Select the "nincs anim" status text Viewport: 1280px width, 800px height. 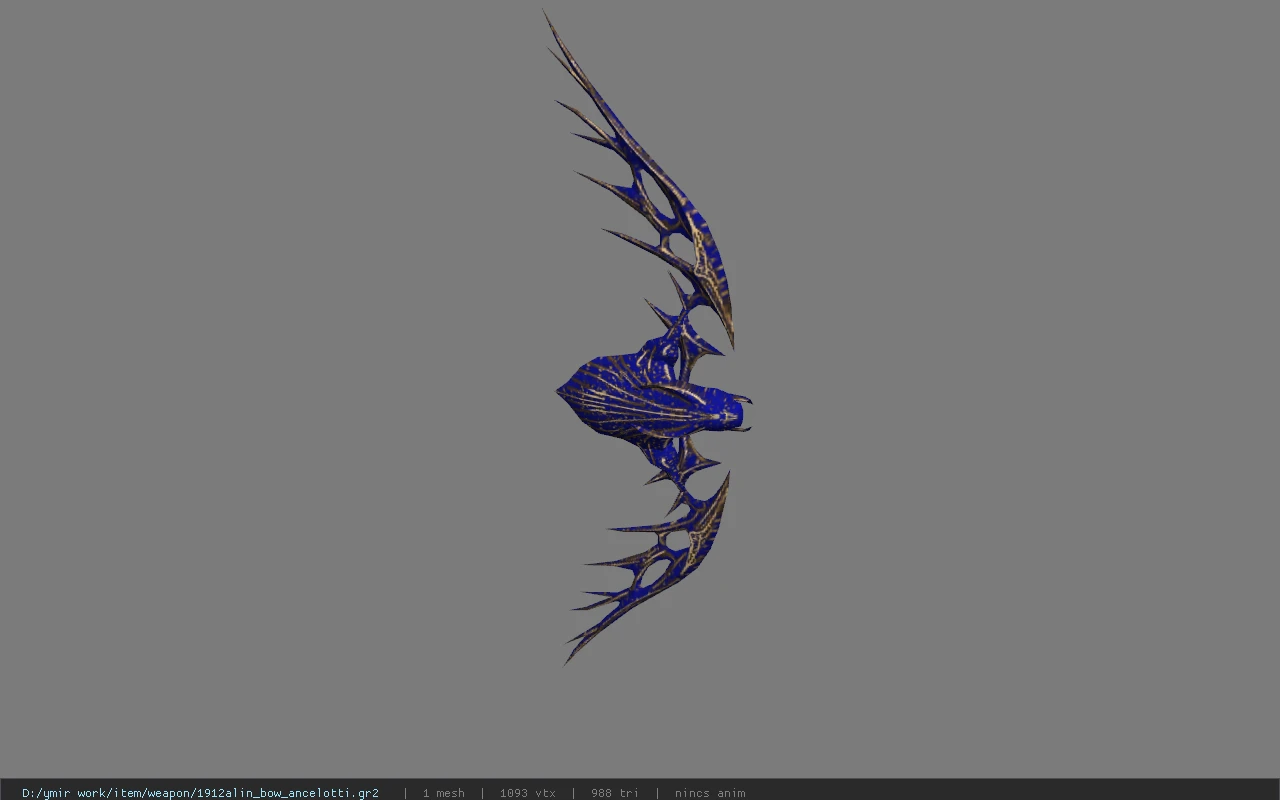(x=710, y=793)
